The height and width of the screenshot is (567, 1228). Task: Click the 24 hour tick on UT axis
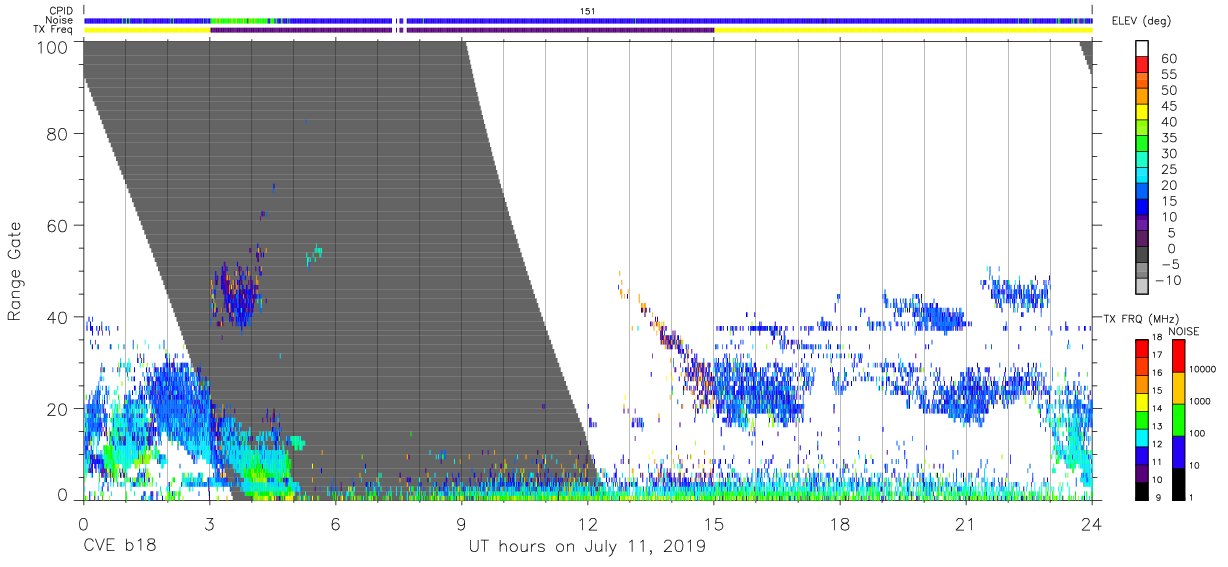pyautogui.click(x=1092, y=523)
